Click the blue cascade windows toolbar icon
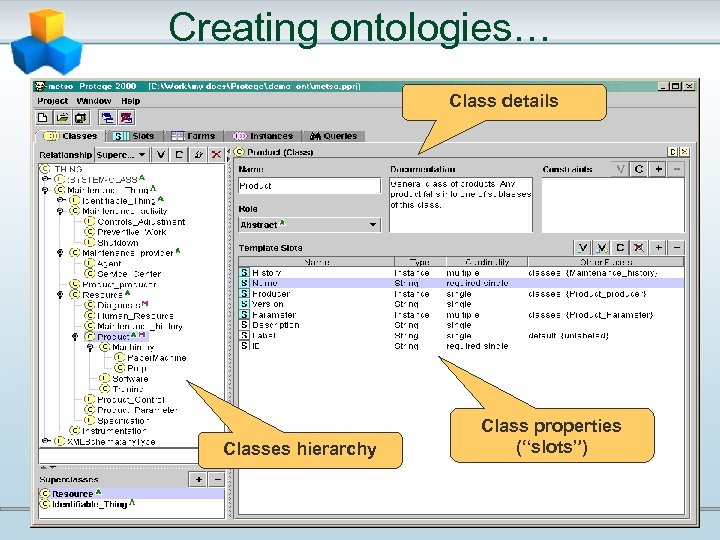 tap(107, 118)
